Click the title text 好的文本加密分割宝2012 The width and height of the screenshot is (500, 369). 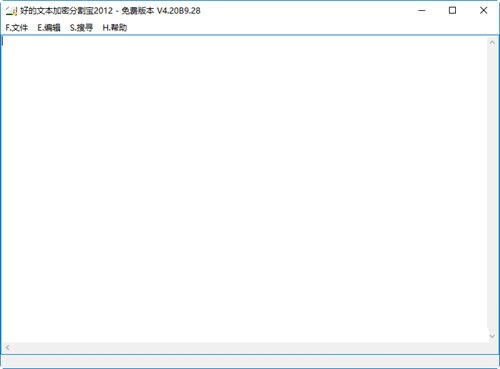[67, 11]
